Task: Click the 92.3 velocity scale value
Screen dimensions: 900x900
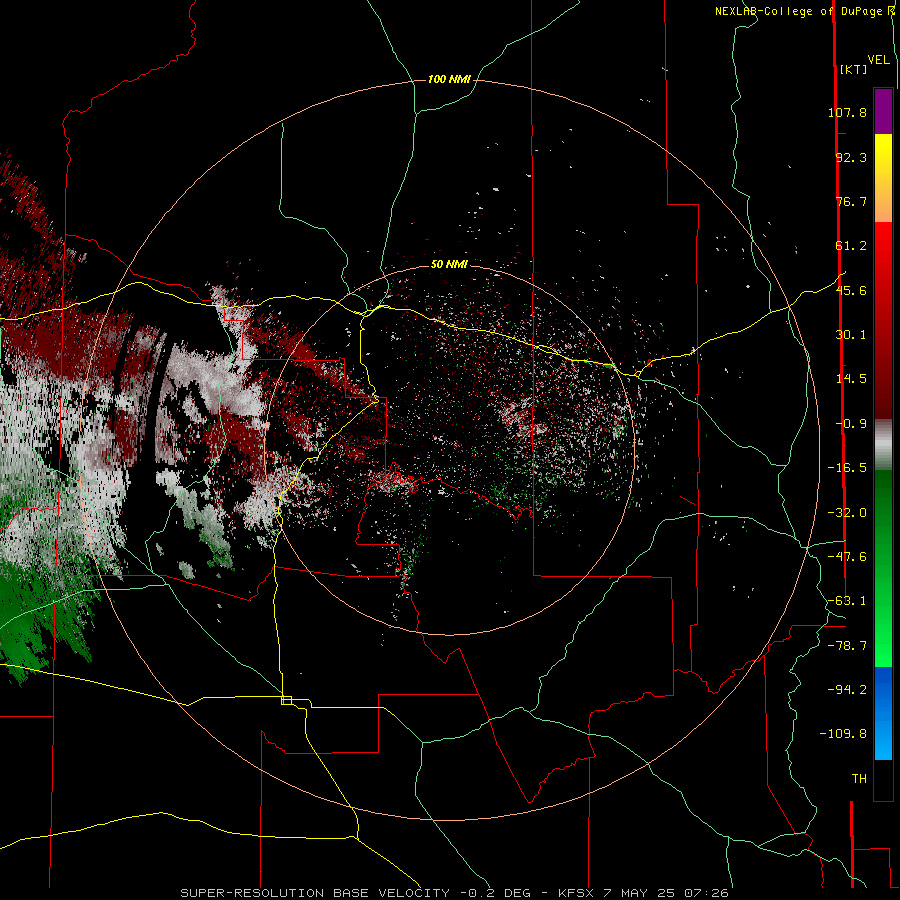Action: click(x=851, y=157)
